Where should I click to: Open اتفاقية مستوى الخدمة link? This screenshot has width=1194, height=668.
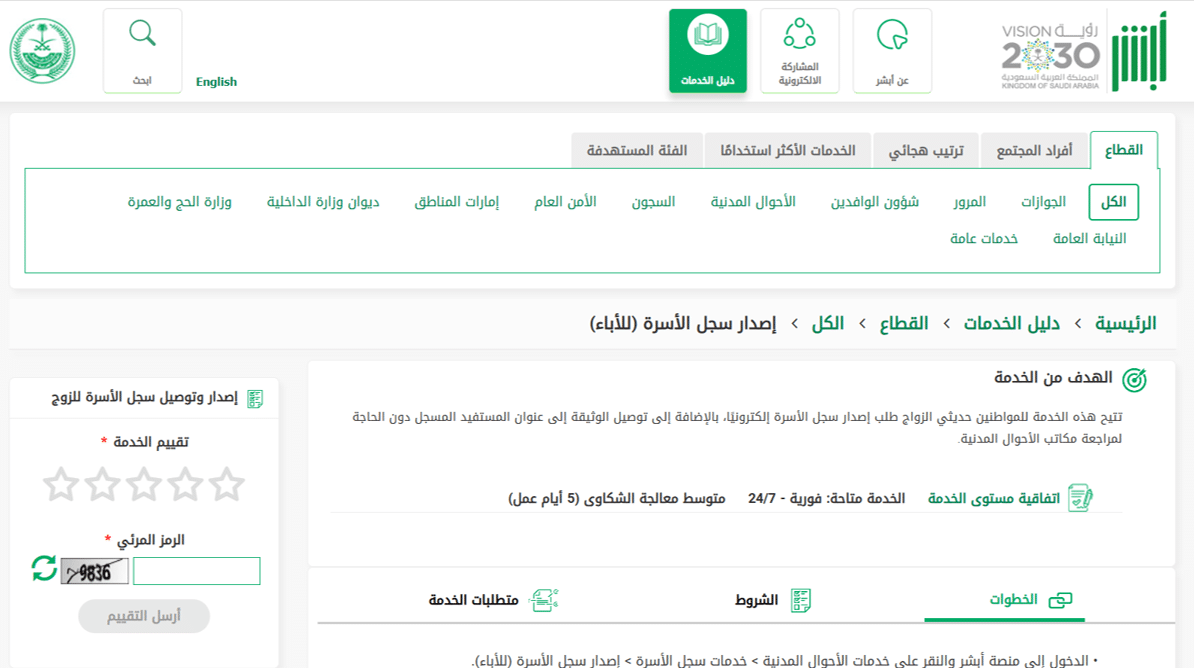pos(994,498)
